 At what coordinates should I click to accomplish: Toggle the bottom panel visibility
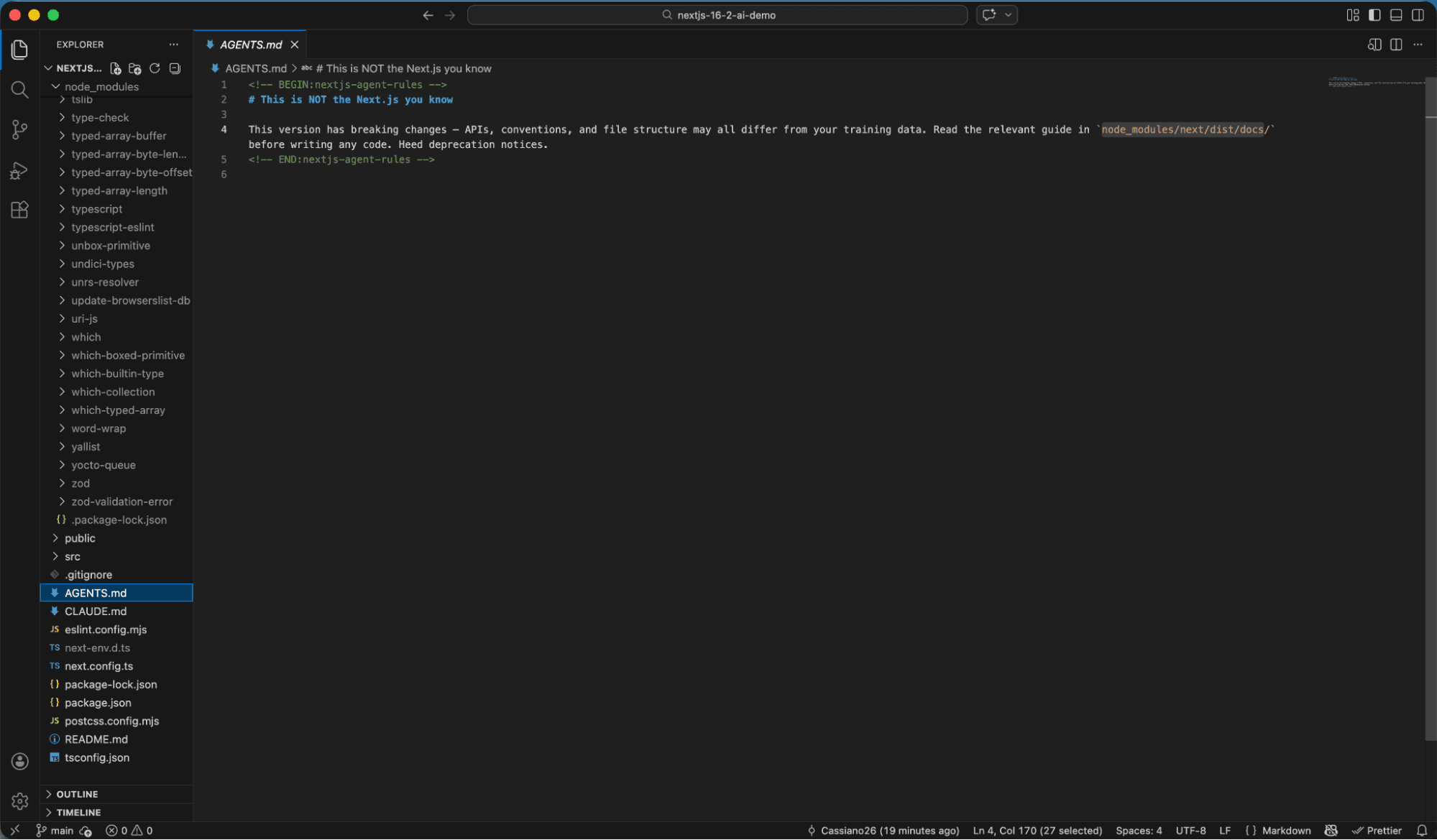[1396, 15]
